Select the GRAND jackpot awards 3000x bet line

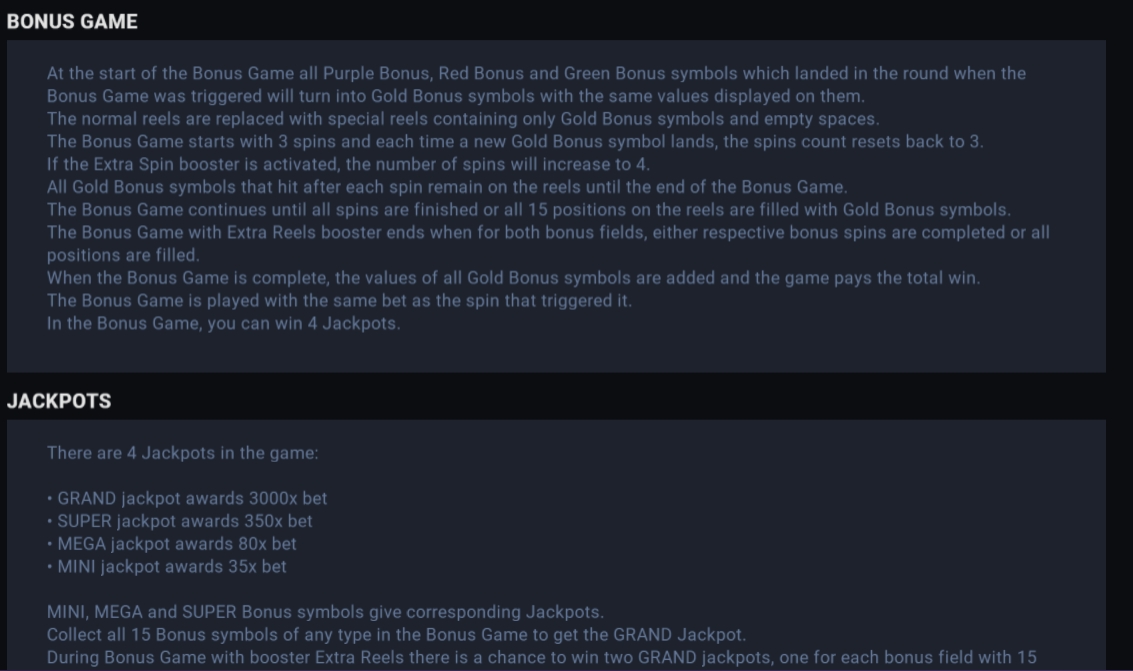point(187,498)
